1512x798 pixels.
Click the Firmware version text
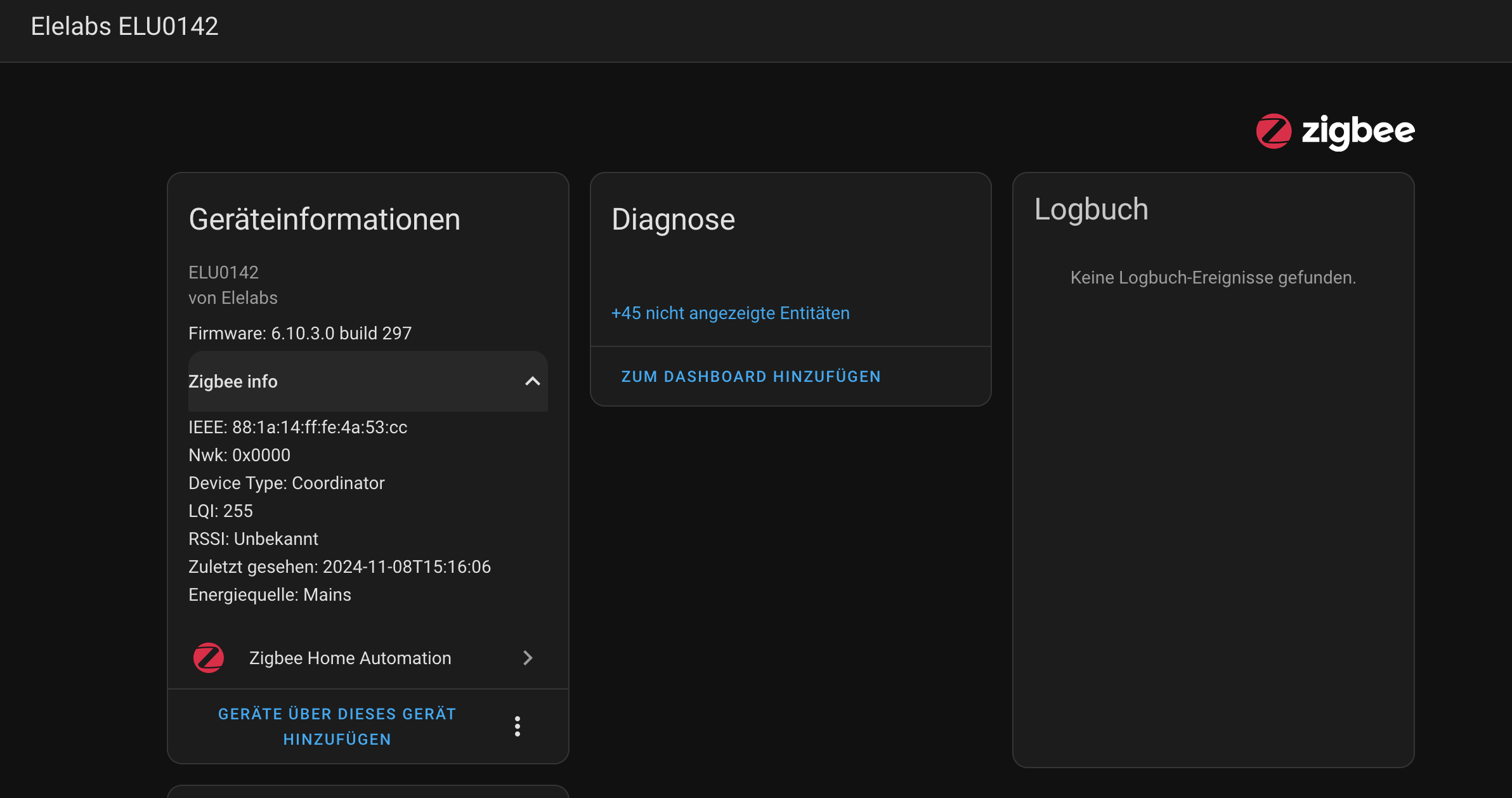tap(300, 333)
